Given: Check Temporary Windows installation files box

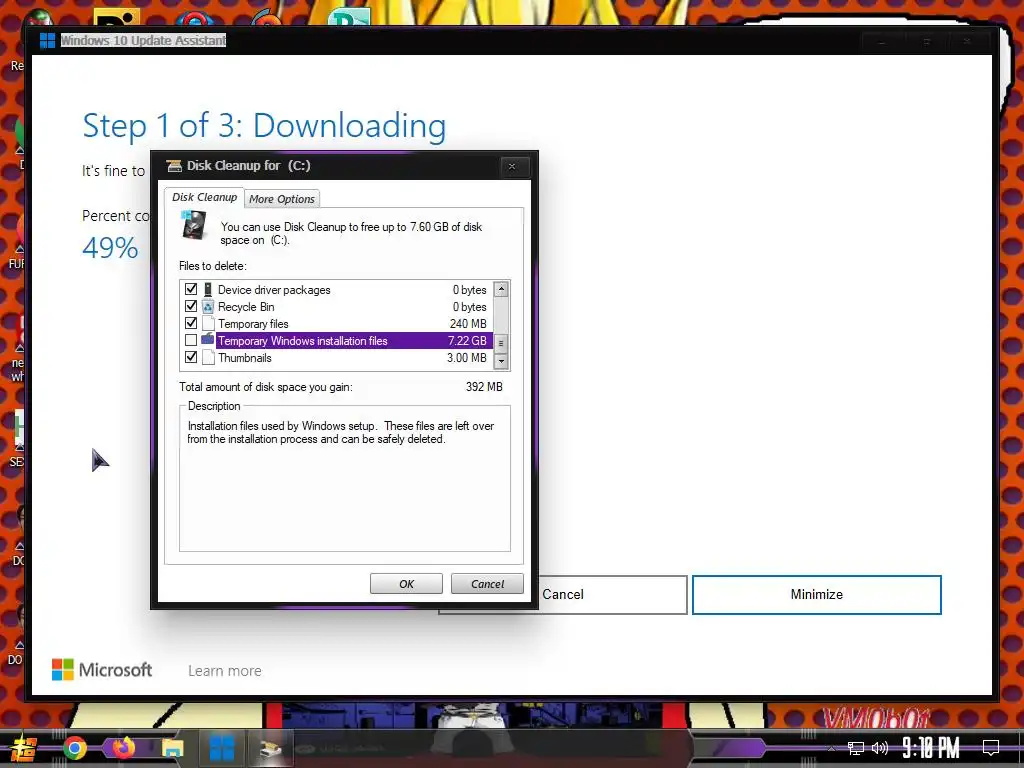Looking at the screenshot, I should point(191,340).
